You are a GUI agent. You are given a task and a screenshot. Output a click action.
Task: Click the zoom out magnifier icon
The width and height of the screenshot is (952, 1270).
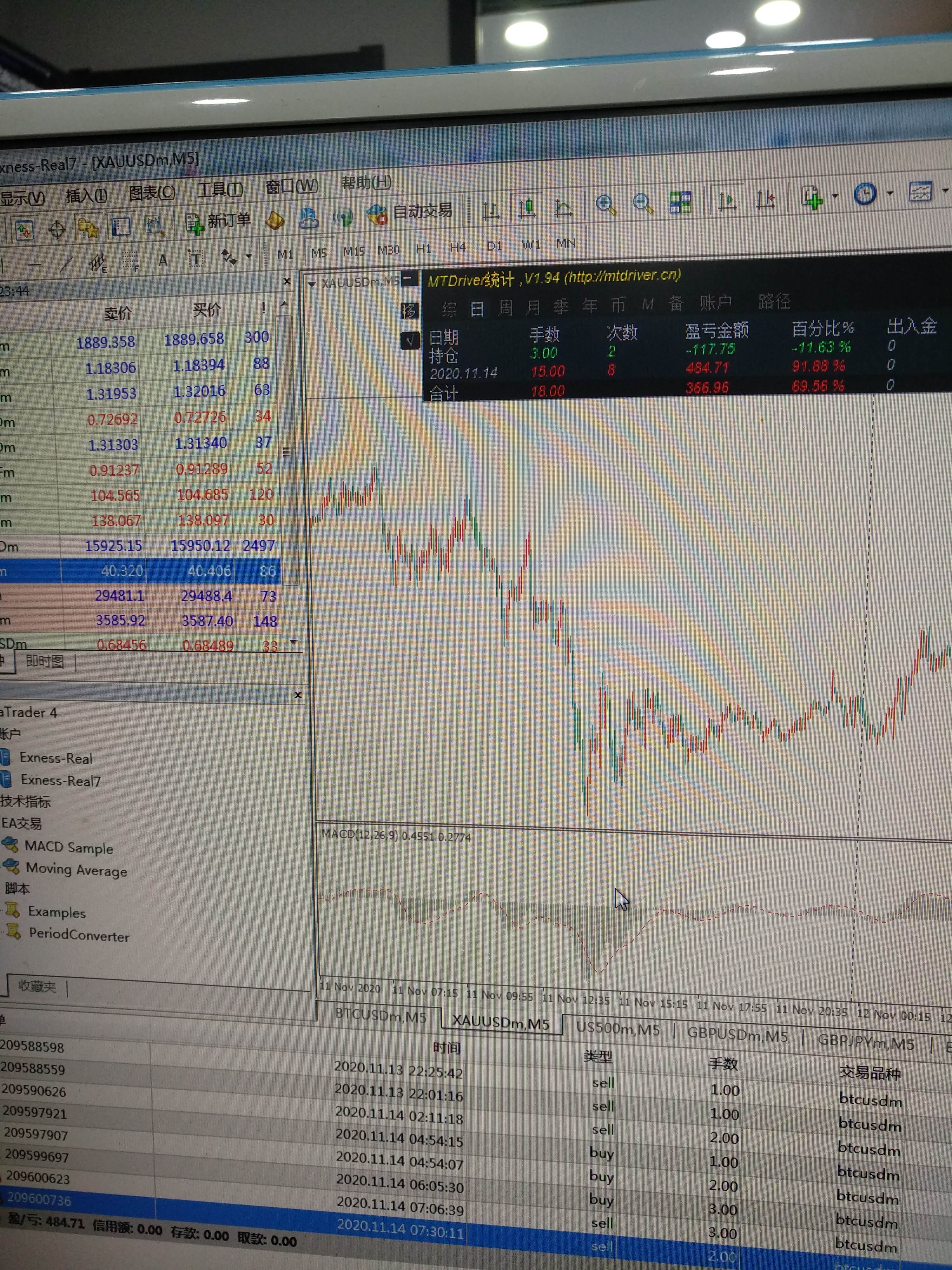642,203
